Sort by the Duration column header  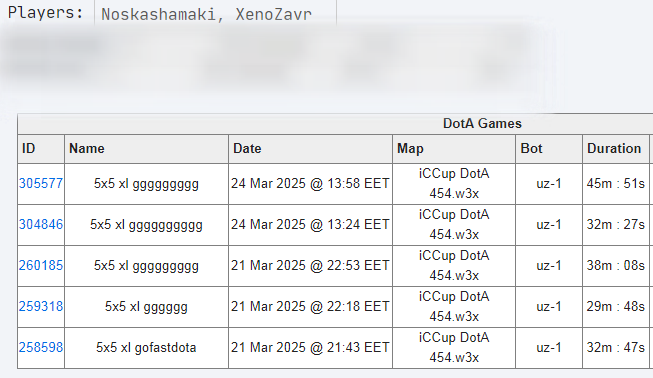(x=616, y=149)
